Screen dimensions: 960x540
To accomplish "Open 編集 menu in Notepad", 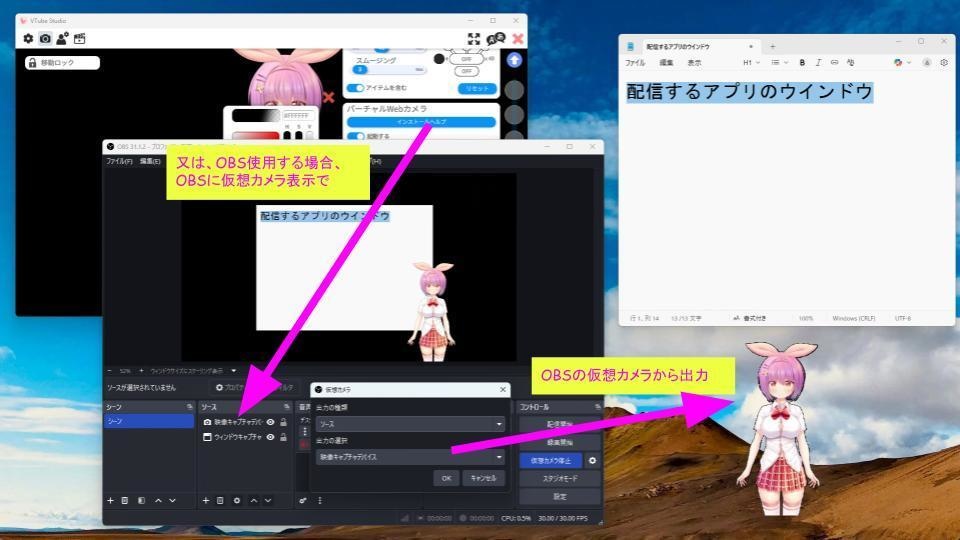I will click(666, 62).
